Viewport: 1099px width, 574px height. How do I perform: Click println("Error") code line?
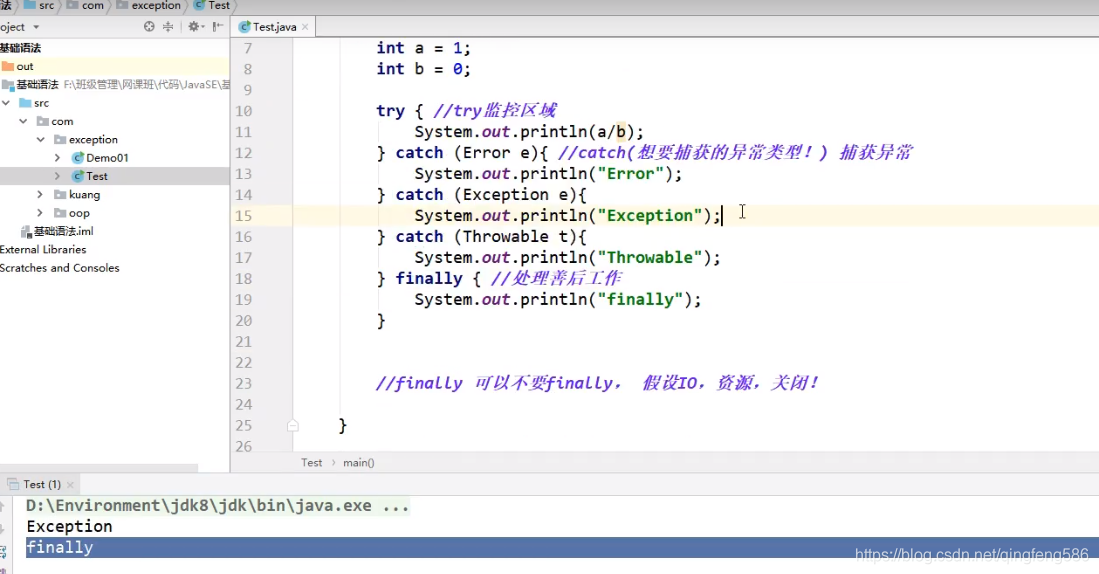pyautogui.click(x=547, y=174)
